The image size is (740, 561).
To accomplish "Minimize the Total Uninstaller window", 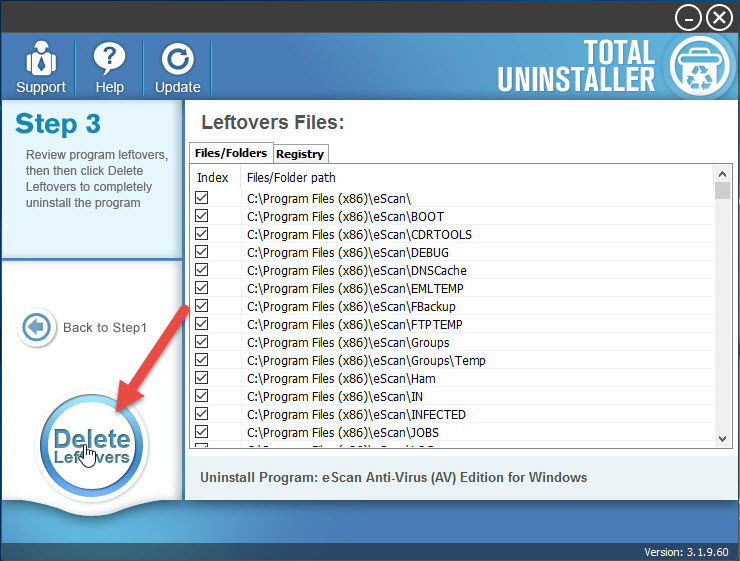I will click(688, 18).
